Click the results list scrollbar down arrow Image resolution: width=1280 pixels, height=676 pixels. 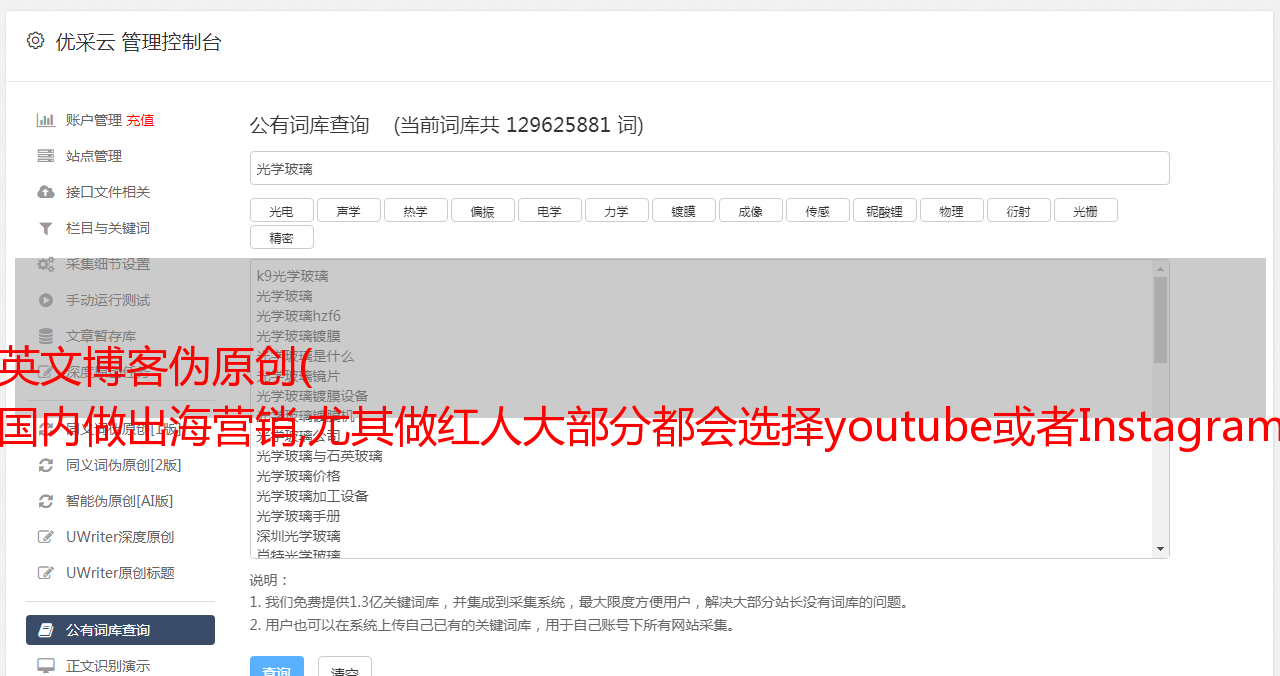[1160, 549]
